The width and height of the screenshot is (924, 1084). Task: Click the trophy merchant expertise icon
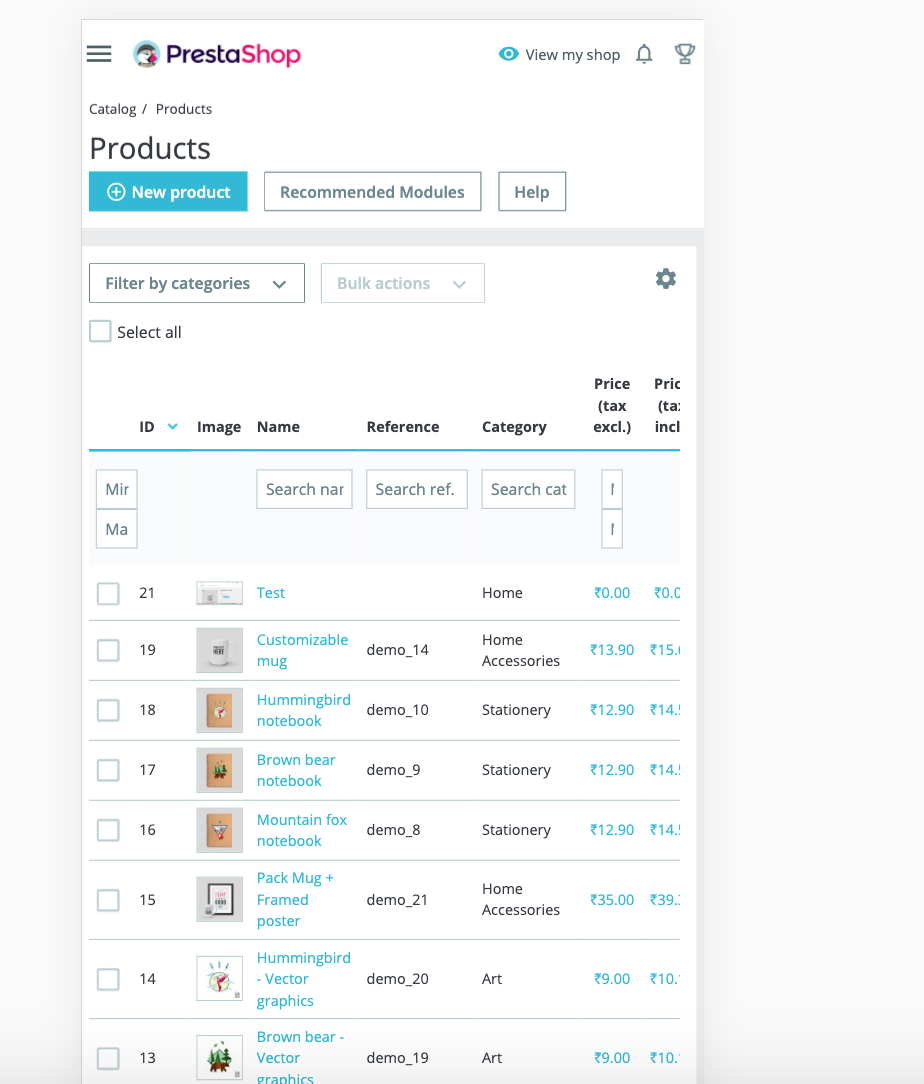(x=685, y=54)
